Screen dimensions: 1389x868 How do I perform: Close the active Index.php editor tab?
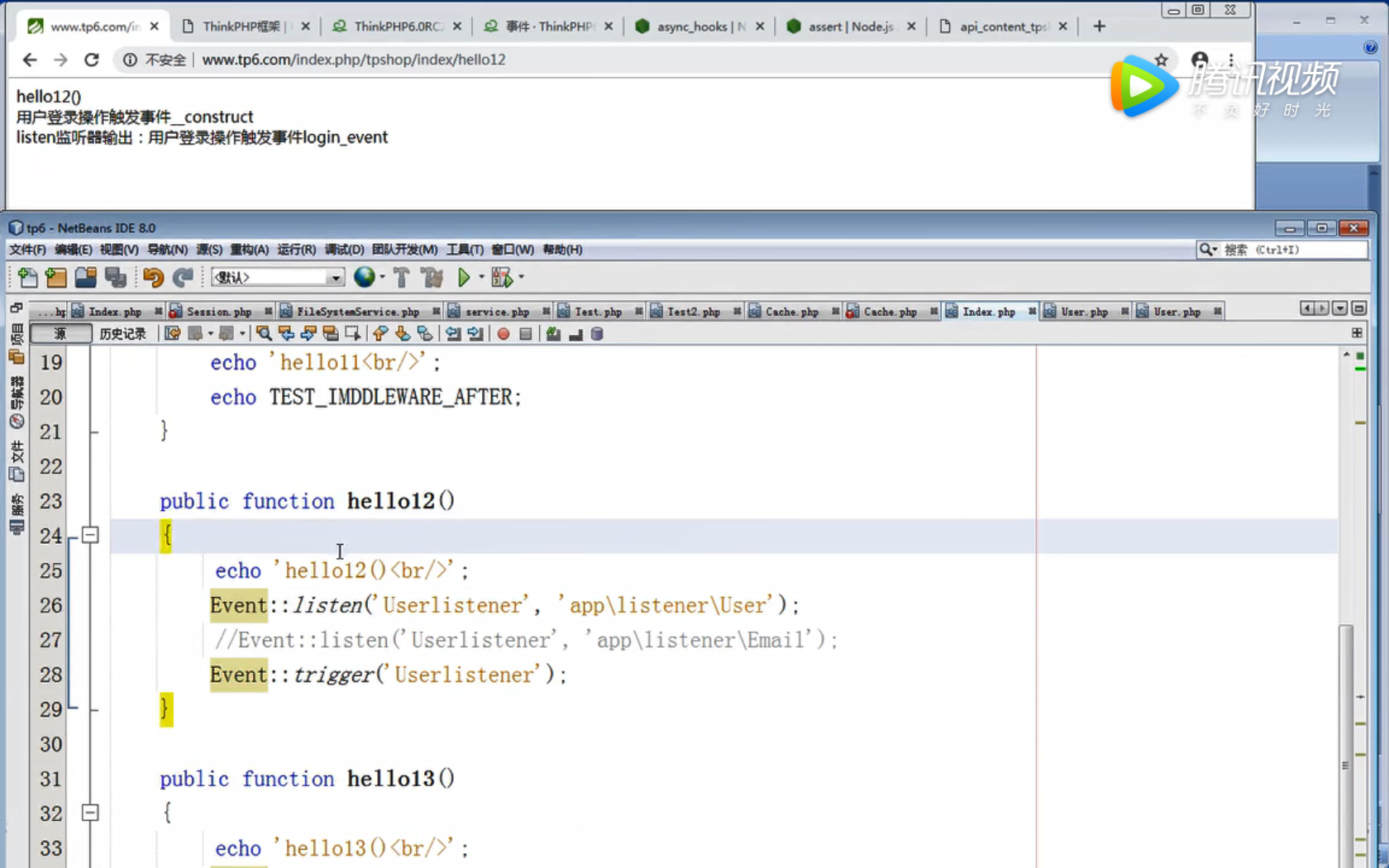click(x=1032, y=312)
